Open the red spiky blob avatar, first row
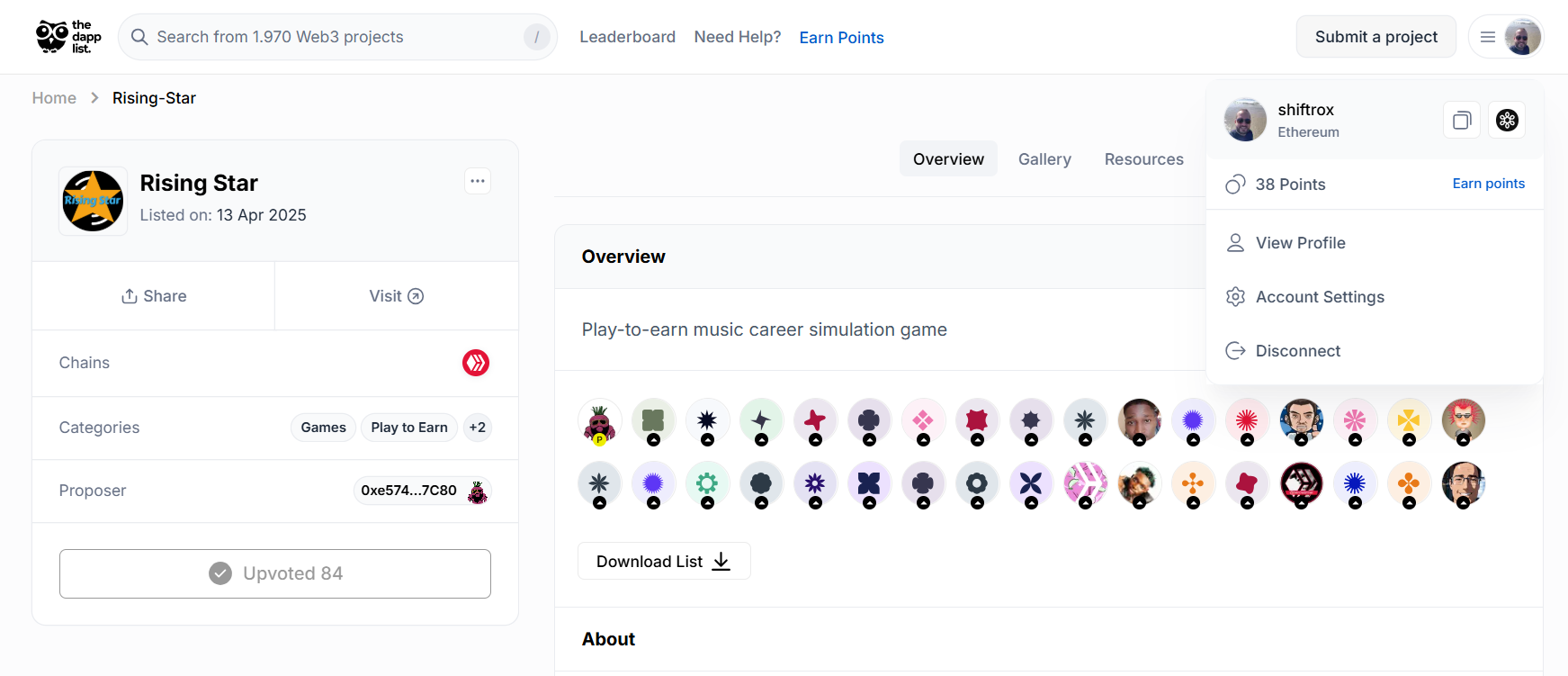This screenshot has height=676, width=1568. tap(977, 420)
